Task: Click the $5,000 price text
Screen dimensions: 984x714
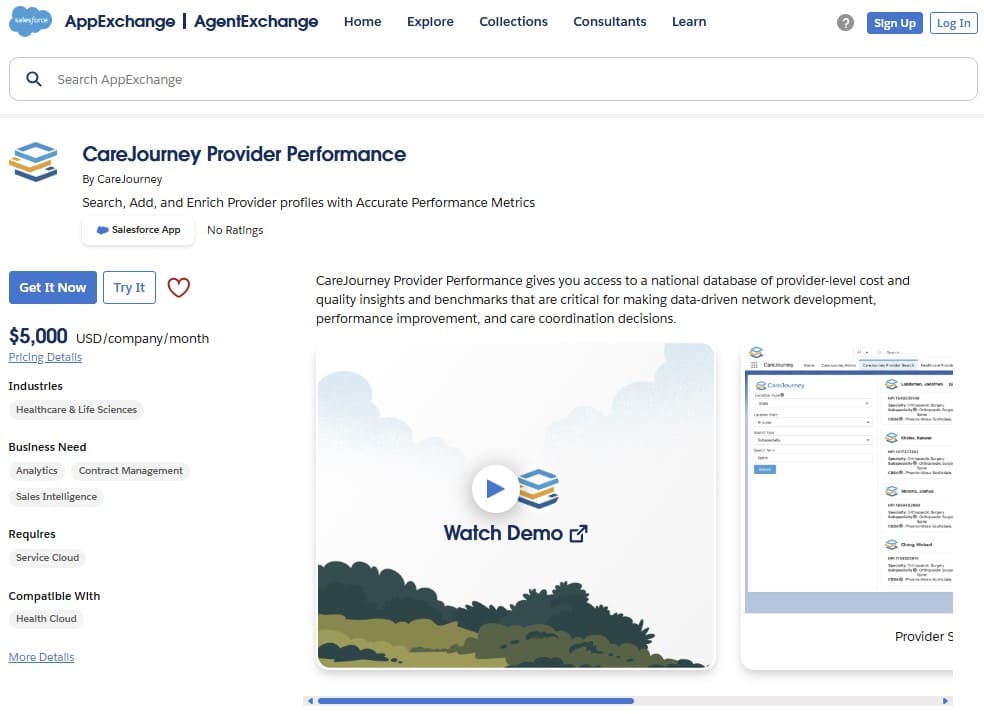Action: tap(38, 336)
